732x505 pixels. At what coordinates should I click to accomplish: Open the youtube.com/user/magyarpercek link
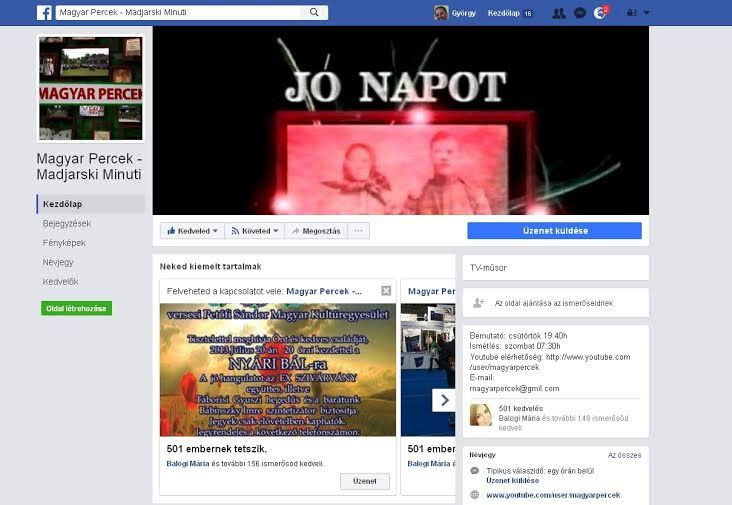tap(553, 495)
